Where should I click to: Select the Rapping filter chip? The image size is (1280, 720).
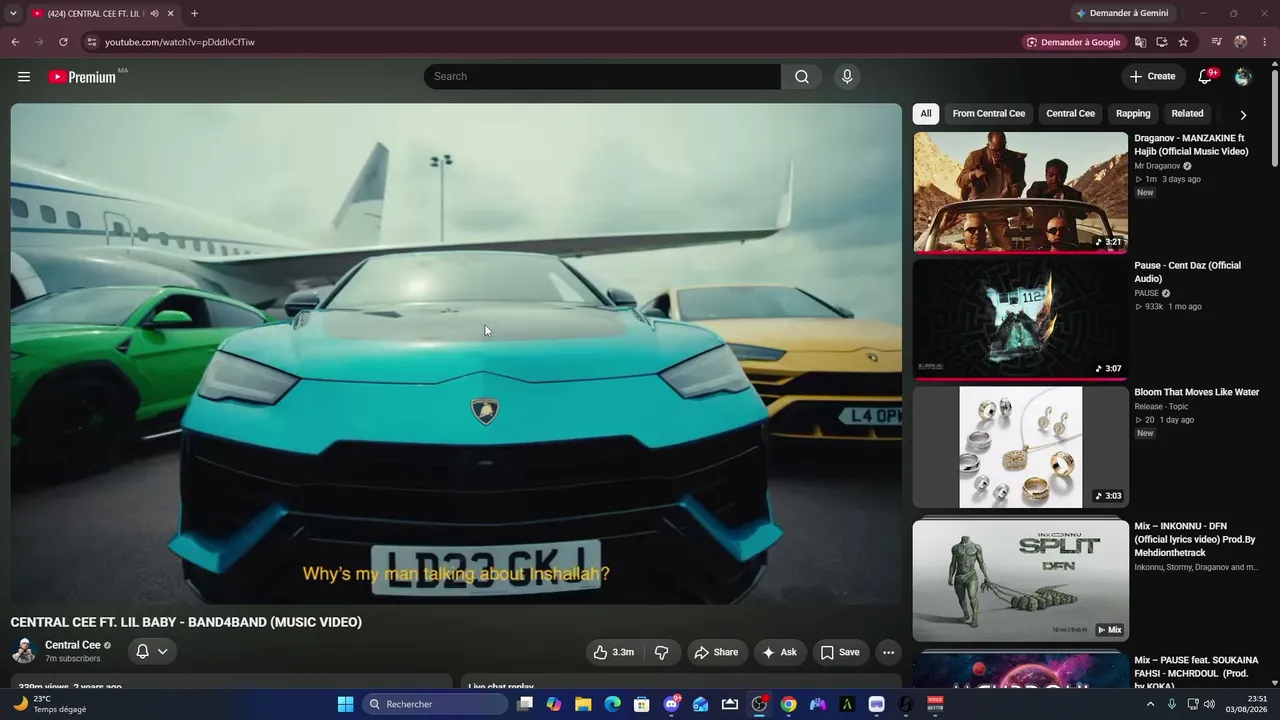(x=1133, y=114)
